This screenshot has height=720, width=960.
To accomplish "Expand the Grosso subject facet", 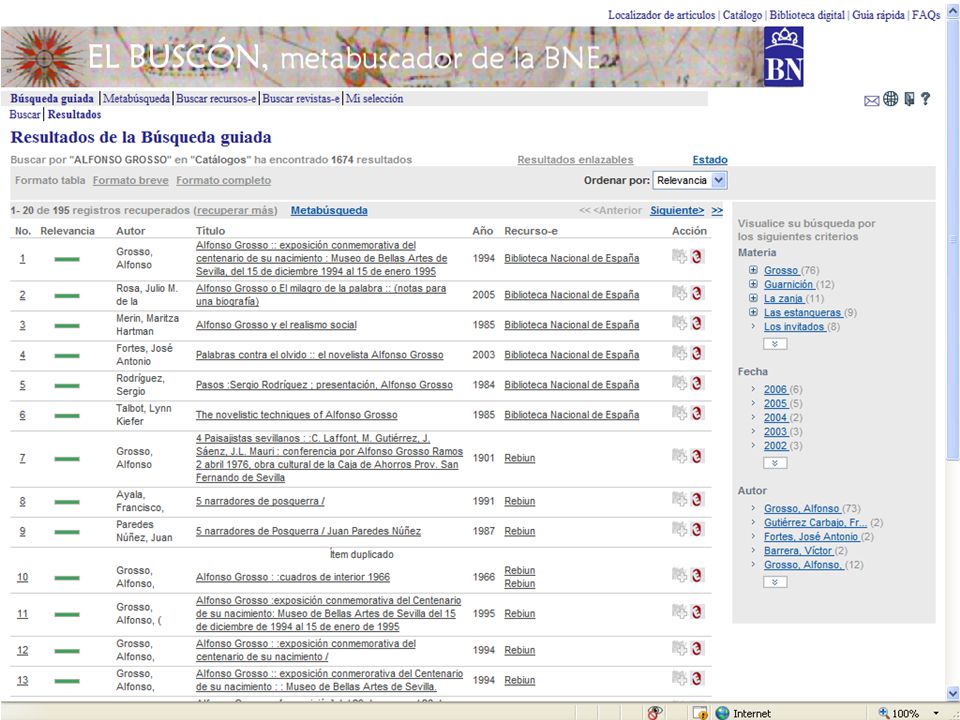I will 753,270.
